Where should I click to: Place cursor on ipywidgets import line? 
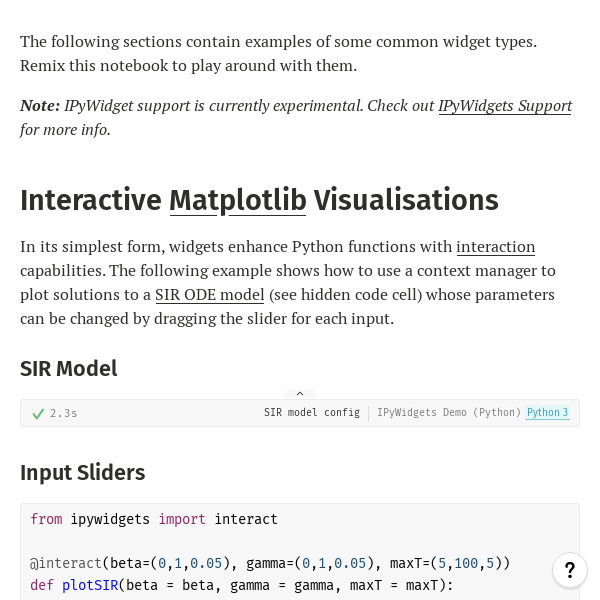point(154,519)
